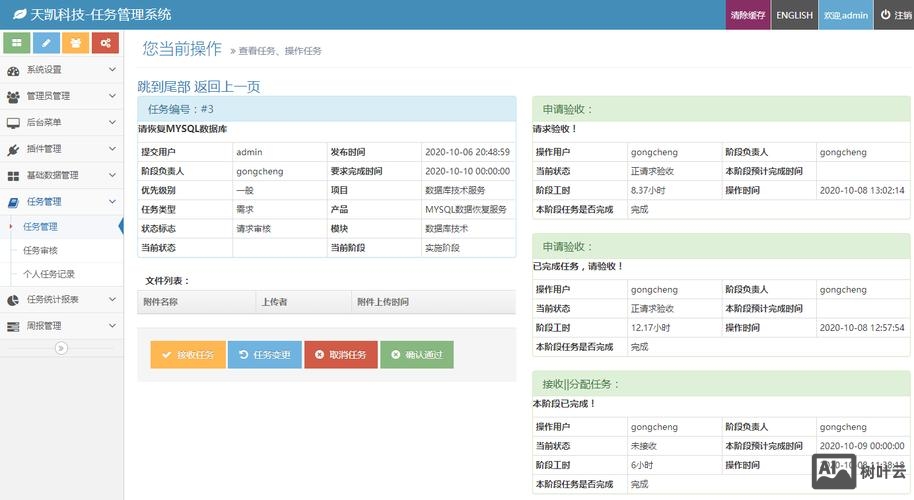Screen dimensions: 914x500
Task: Click the grid icon beside 基础数据管理
Action: 13,176
